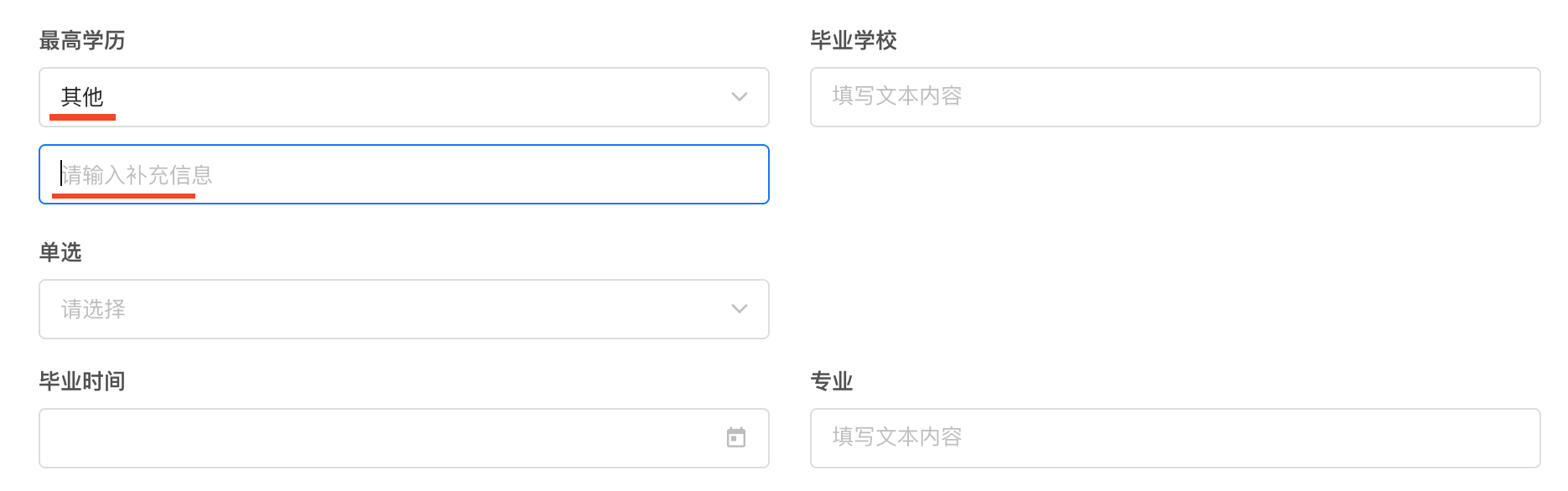The height and width of the screenshot is (491, 1568).
Task: Open the 单选 dropdown chevron
Action: 739,309
